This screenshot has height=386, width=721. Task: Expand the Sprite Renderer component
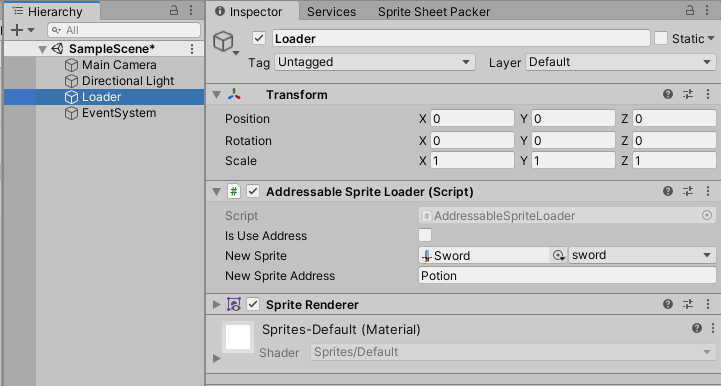pos(216,305)
